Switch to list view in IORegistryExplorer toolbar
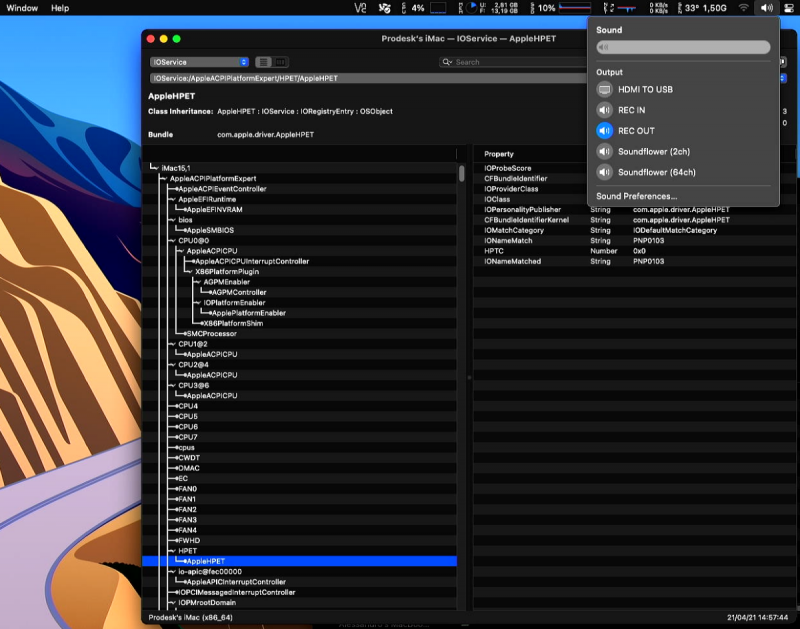800x629 pixels. click(264, 62)
